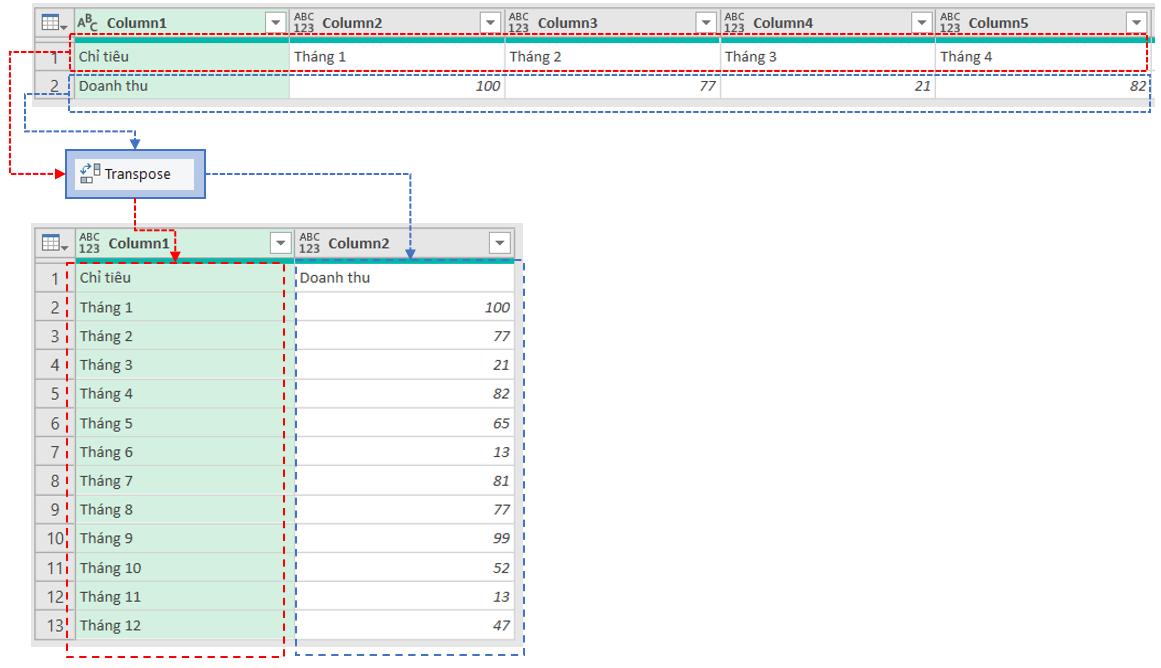The width and height of the screenshot is (1161, 668).
Task: Open the filter dropdown of Column4
Action: [x=921, y=23]
